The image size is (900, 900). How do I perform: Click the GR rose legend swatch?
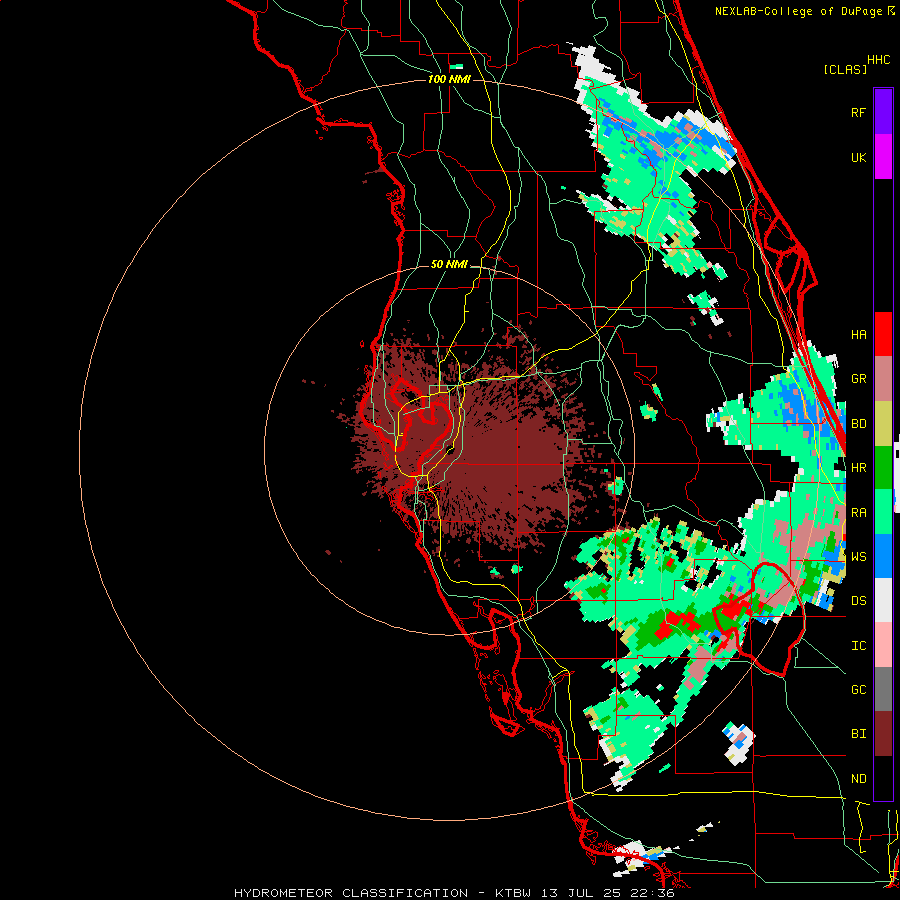pos(883,379)
